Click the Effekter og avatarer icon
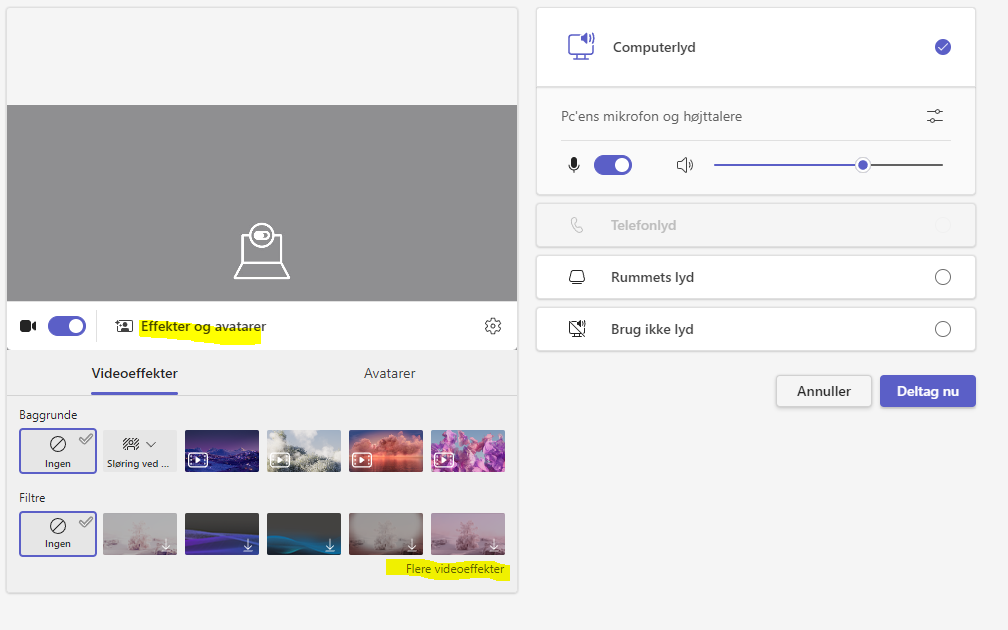1008x630 pixels. [x=124, y=326]
